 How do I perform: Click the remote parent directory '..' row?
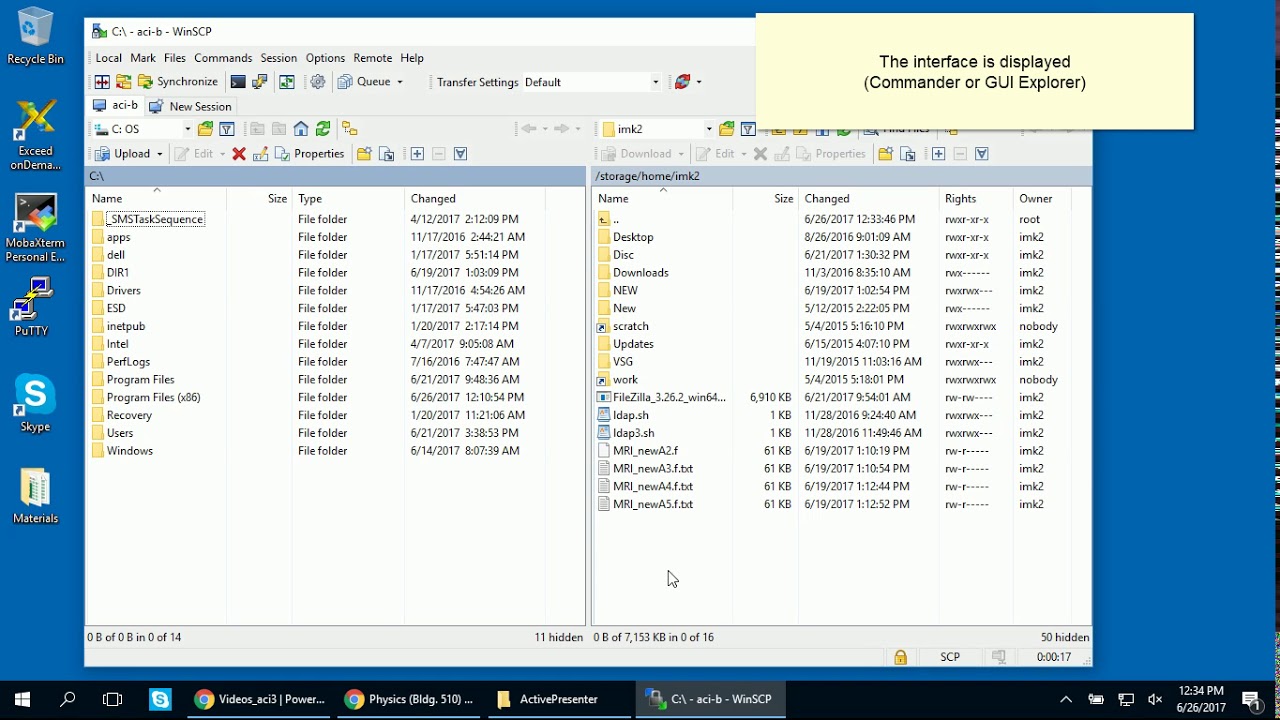pyautogui.click(x=616, y=219)
